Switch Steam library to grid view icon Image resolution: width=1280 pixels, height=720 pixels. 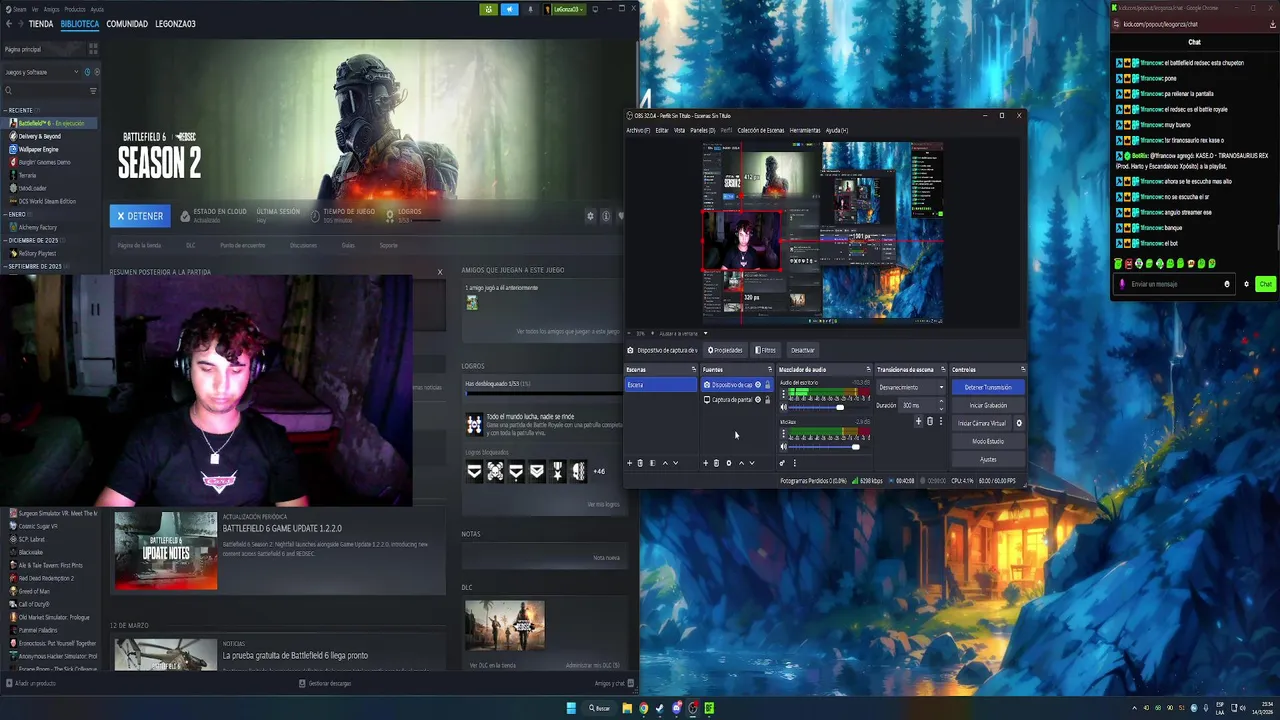click(93, 48)
